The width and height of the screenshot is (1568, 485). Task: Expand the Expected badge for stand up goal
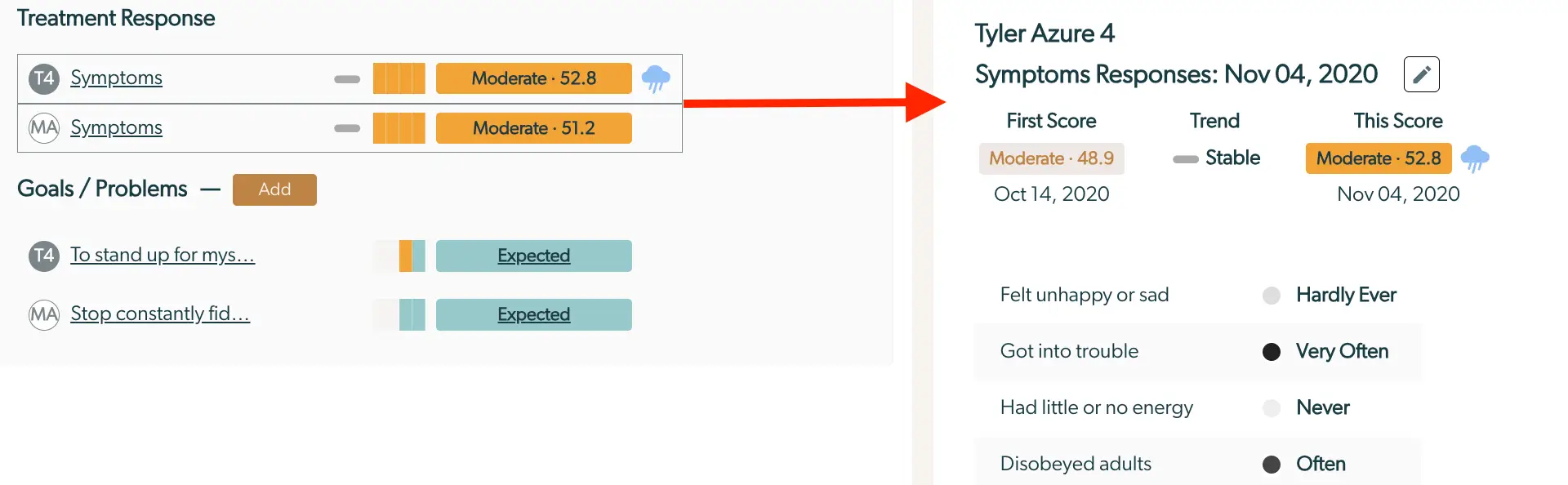pyautogui.click(x=532, y=256)
